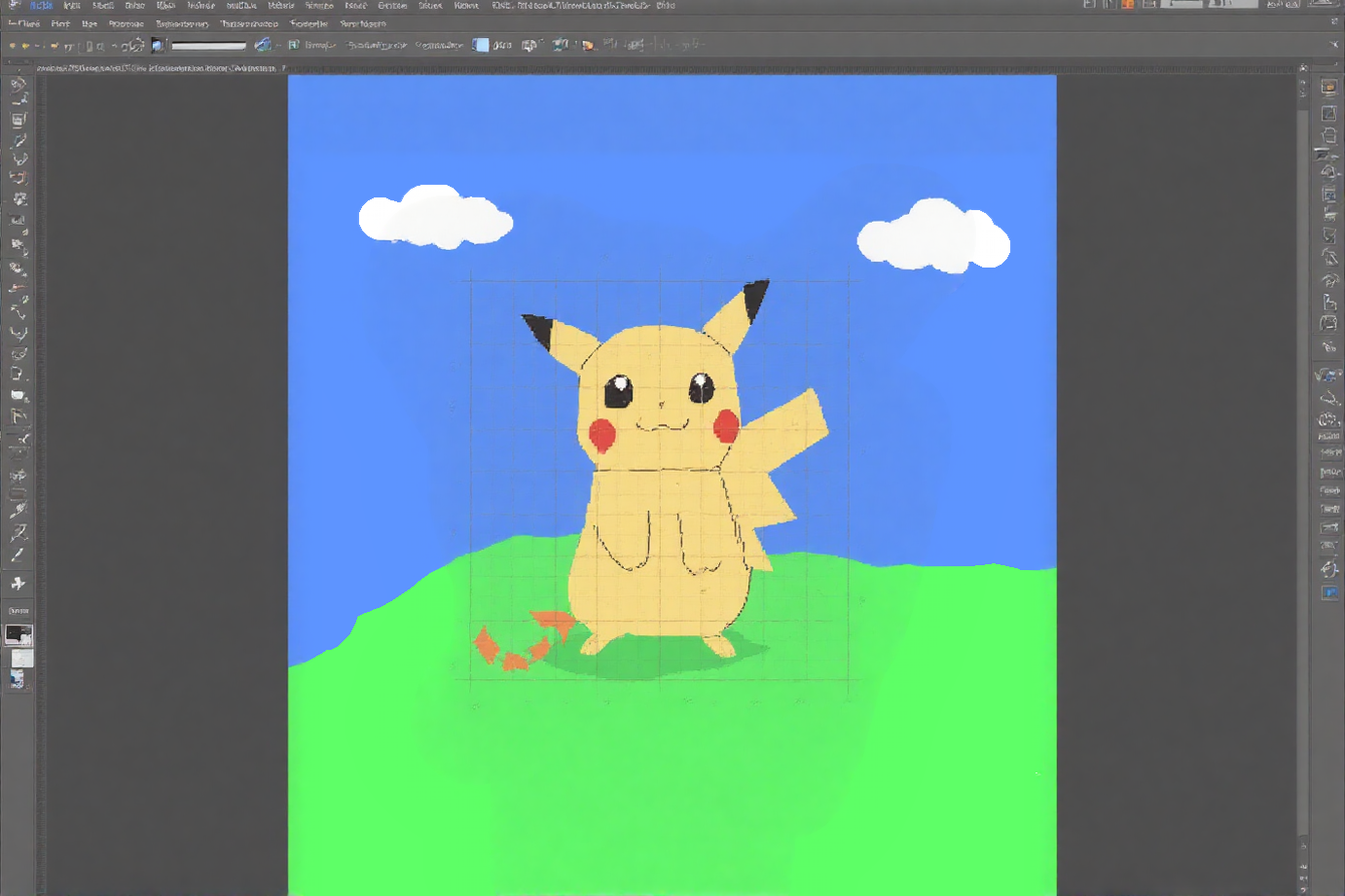Click the long white bar field in options bar
Screen dimensions: 1345x896
[208, 45]
